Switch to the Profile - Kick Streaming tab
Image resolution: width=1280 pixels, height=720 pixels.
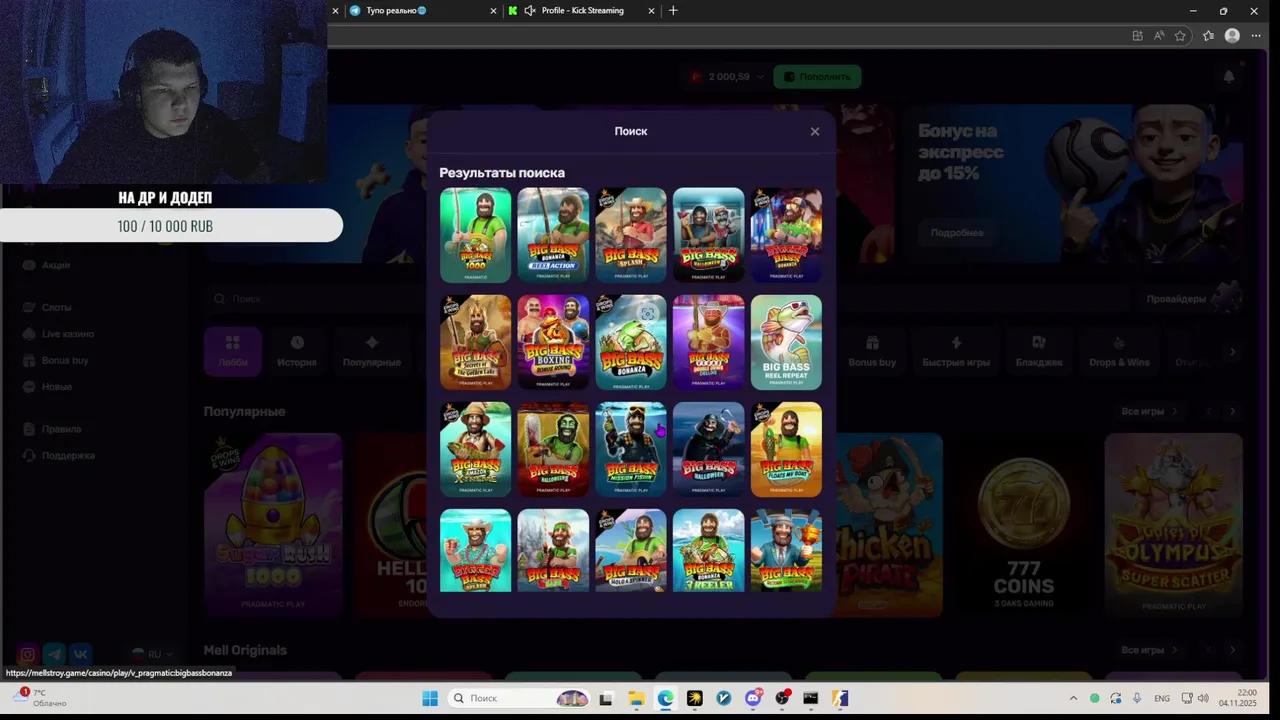582,11
